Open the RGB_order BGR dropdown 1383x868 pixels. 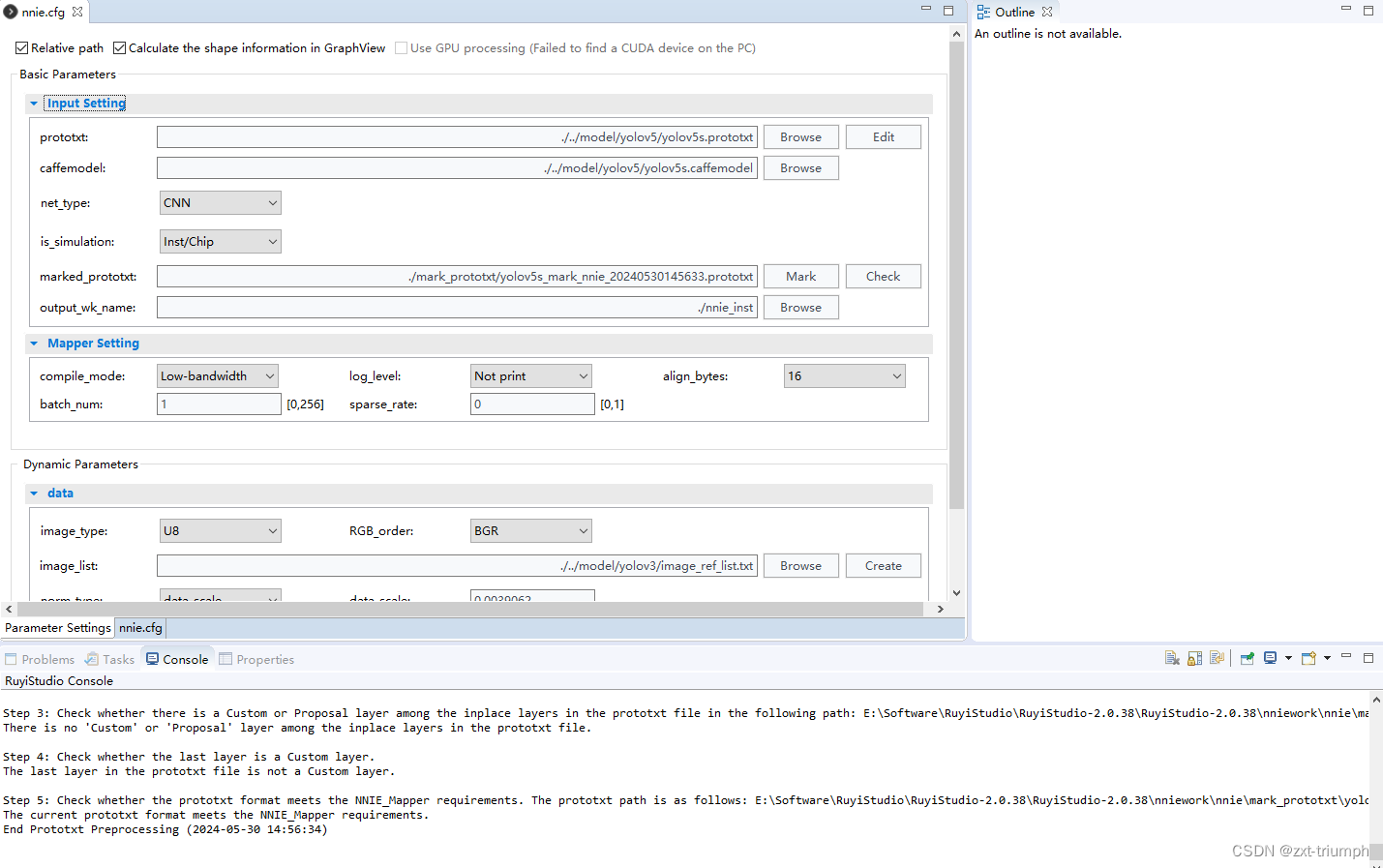531,531
